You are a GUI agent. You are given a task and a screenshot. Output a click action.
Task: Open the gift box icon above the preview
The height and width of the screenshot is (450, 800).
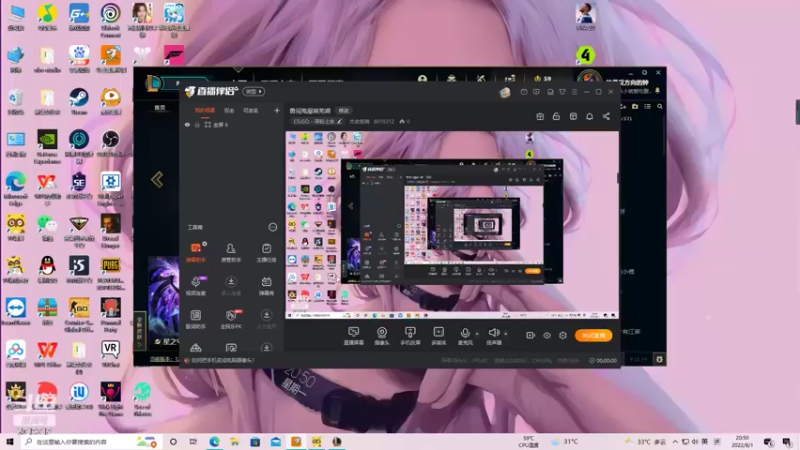(540, 116)
